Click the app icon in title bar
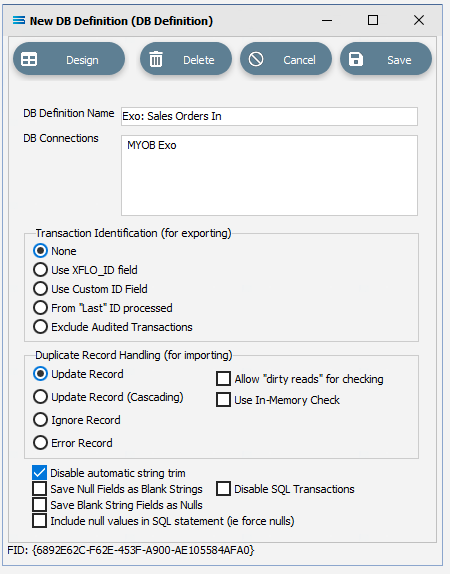Viewport: 450px width, 574px height. (x=19, y=20)
